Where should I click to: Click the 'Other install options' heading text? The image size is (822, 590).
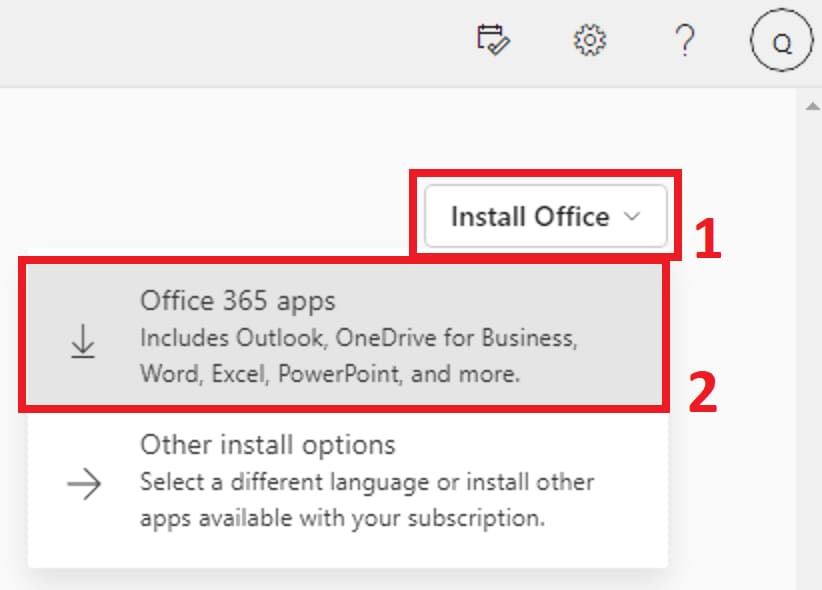coord(268,444)
